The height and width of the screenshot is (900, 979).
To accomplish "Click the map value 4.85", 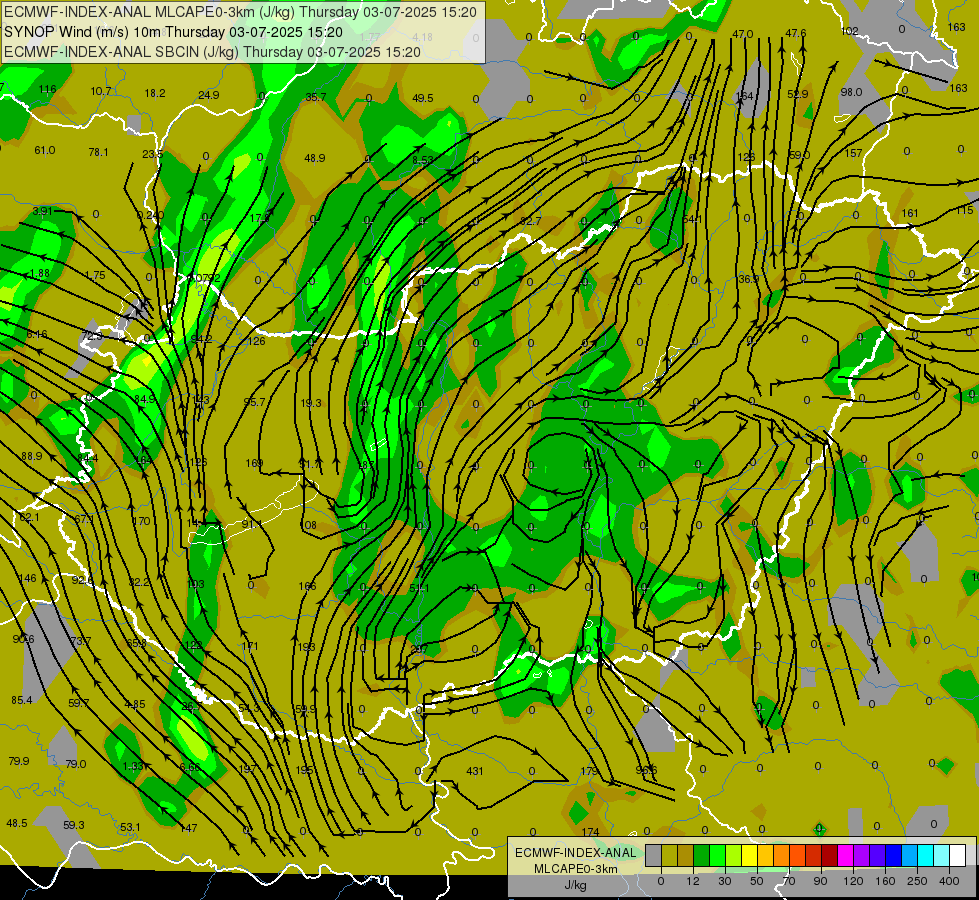I will [135, 704].
